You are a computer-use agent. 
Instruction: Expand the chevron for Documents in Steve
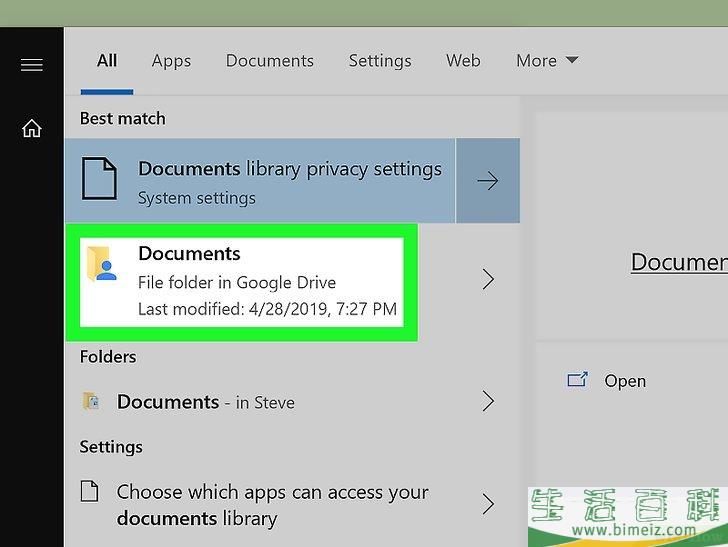tap(488, 402)
